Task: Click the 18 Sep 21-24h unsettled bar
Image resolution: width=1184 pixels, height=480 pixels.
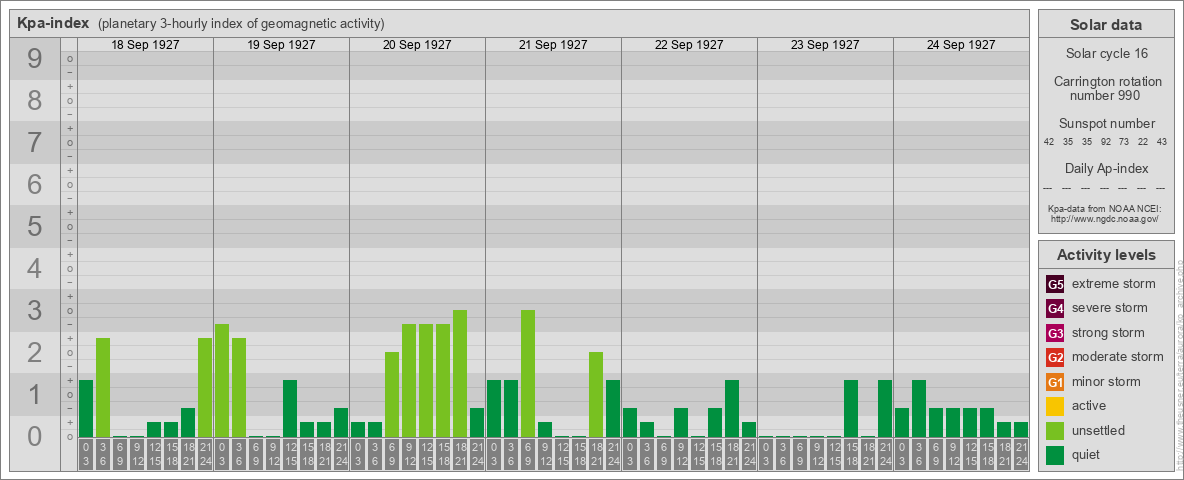Action: coord(205,387)
